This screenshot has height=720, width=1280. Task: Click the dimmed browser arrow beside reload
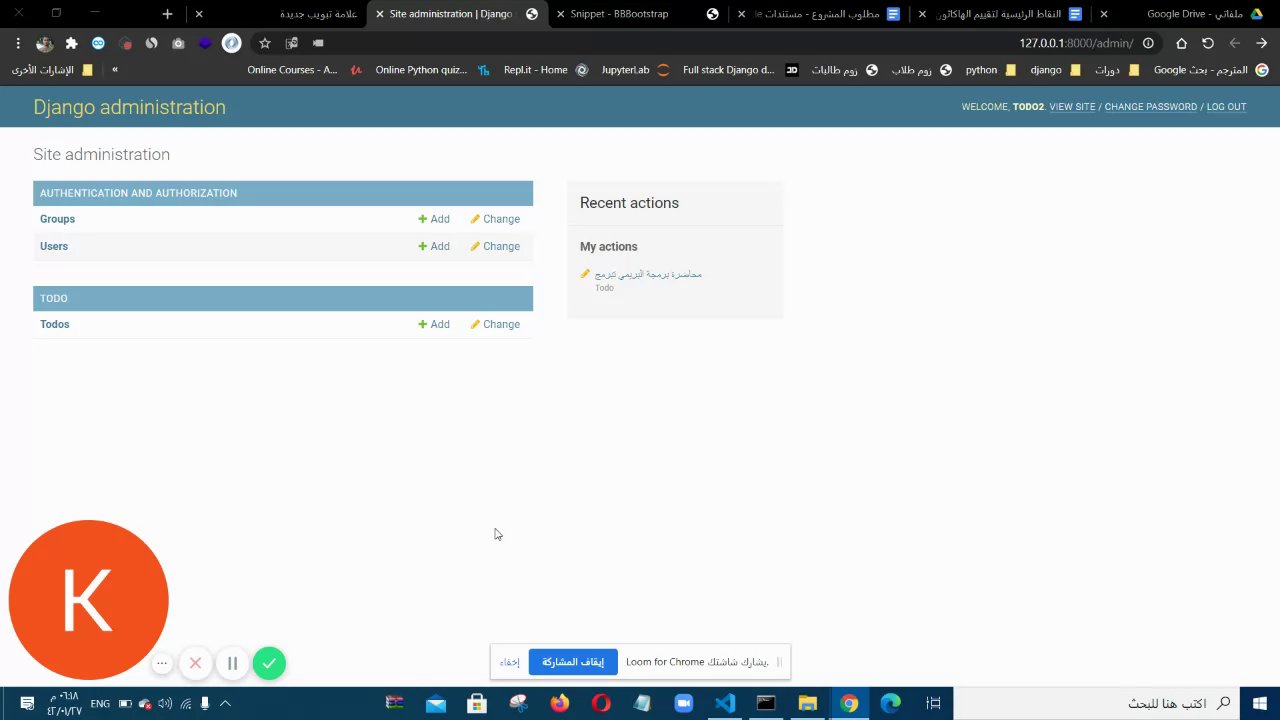coord(1235,43)
